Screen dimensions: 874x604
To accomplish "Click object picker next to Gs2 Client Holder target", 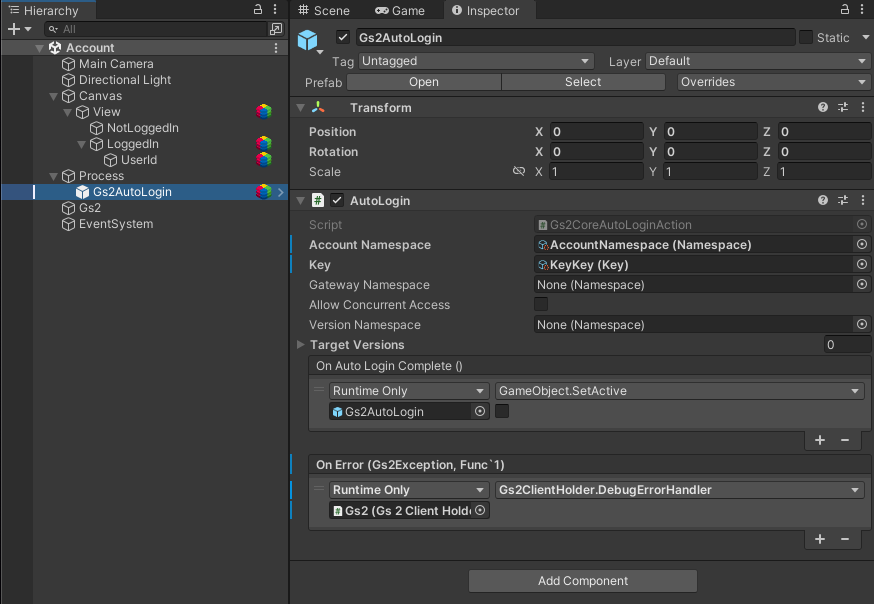I will coord(480,510).
